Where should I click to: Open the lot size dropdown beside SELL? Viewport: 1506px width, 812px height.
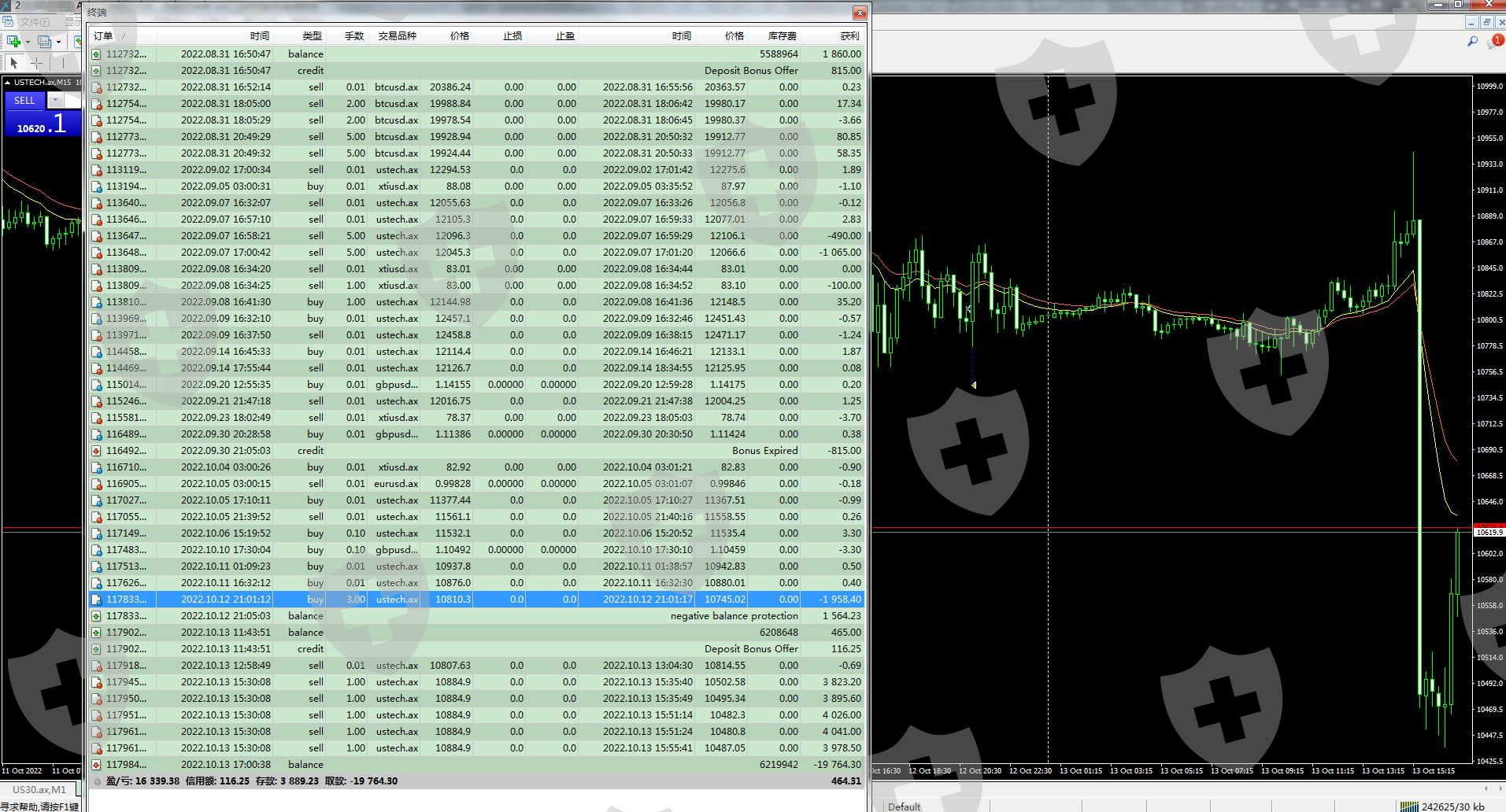[x=55, y=100]
